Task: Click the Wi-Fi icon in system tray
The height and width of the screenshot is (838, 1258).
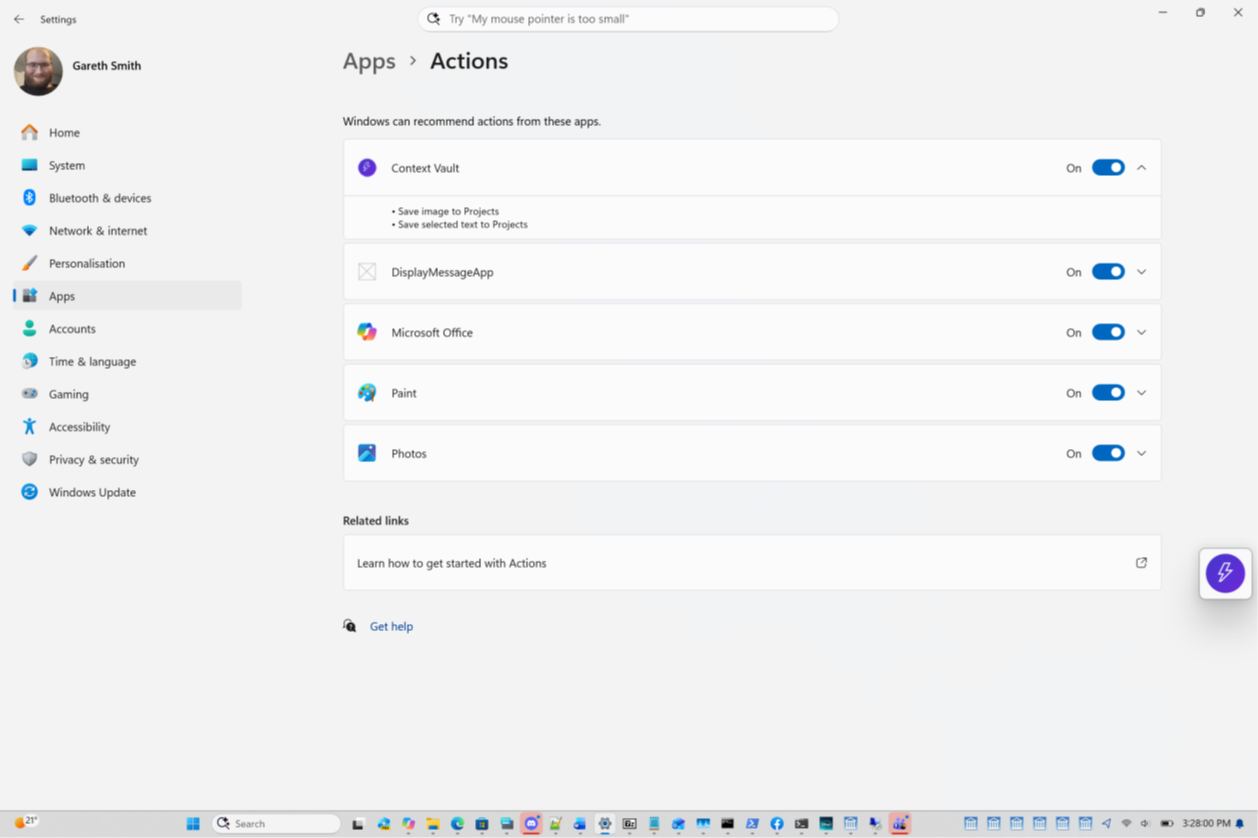Action: coord(1126,823)
